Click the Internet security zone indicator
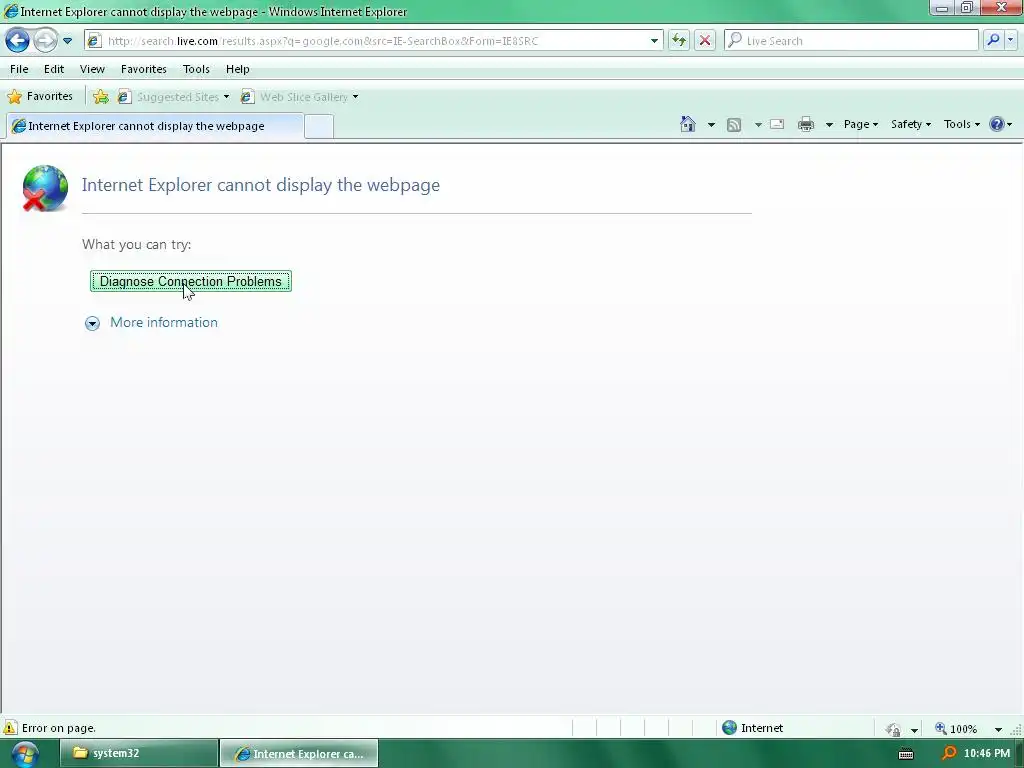Image resolution: width=1024 pixels, height=768 pixels. (753, 728)
